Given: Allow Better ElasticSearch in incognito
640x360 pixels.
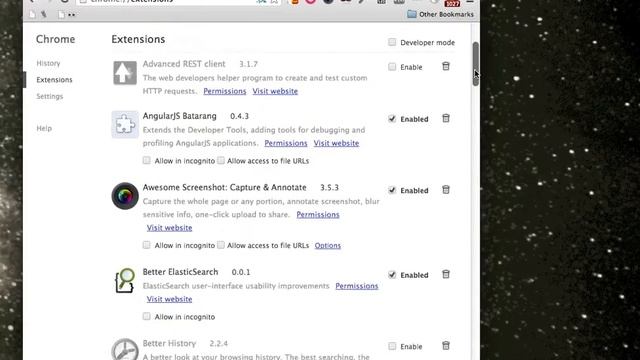Looking at the screenshot, I should 147,316.
